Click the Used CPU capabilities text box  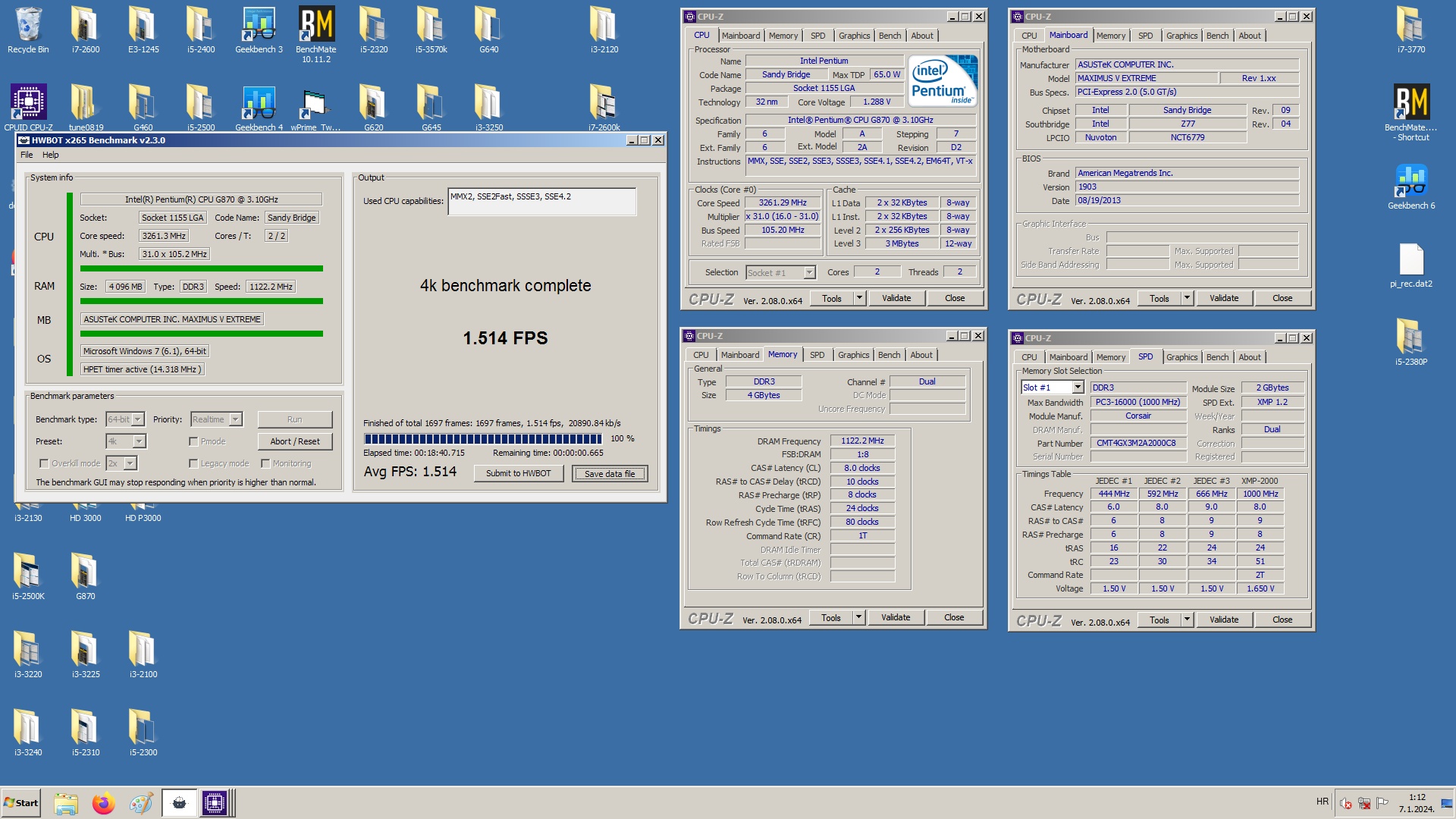tap(541, 201)
